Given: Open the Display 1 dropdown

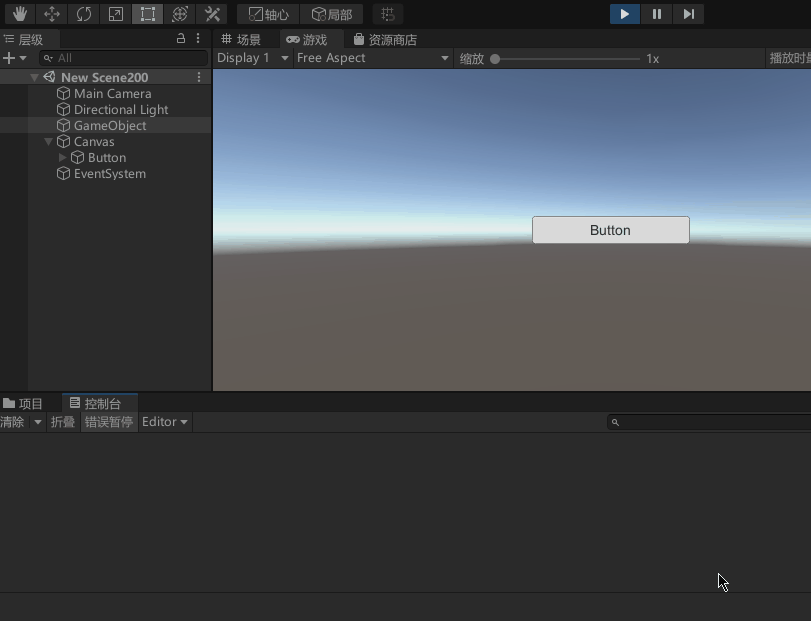Looking at the screenshot, I should [x=252, y=58].
